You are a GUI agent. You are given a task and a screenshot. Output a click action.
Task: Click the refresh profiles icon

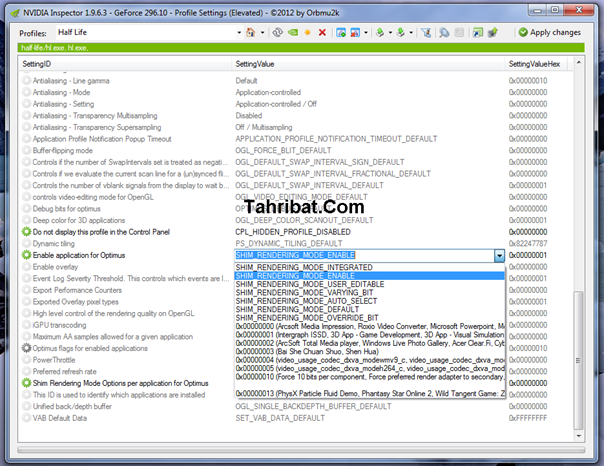pos(277,33)
